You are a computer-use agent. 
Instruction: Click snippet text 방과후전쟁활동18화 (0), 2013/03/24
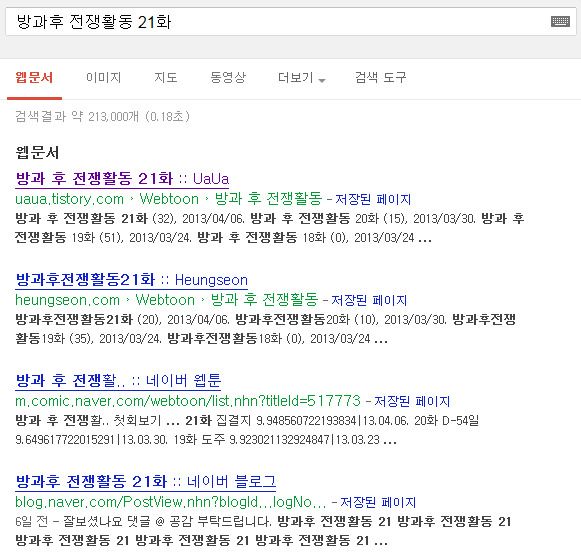[269, 338]
